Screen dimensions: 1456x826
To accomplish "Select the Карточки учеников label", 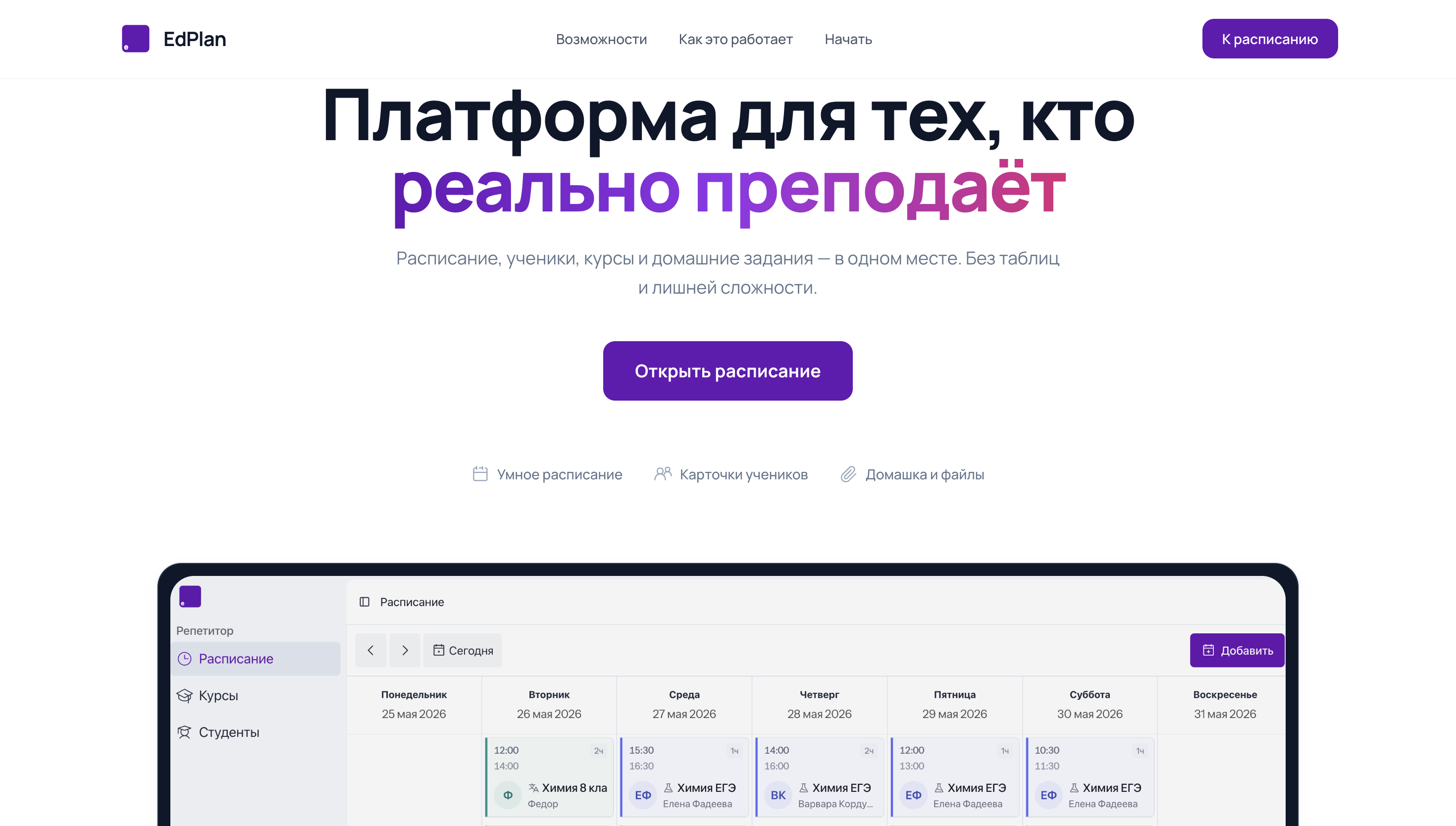I will (743, 474).
